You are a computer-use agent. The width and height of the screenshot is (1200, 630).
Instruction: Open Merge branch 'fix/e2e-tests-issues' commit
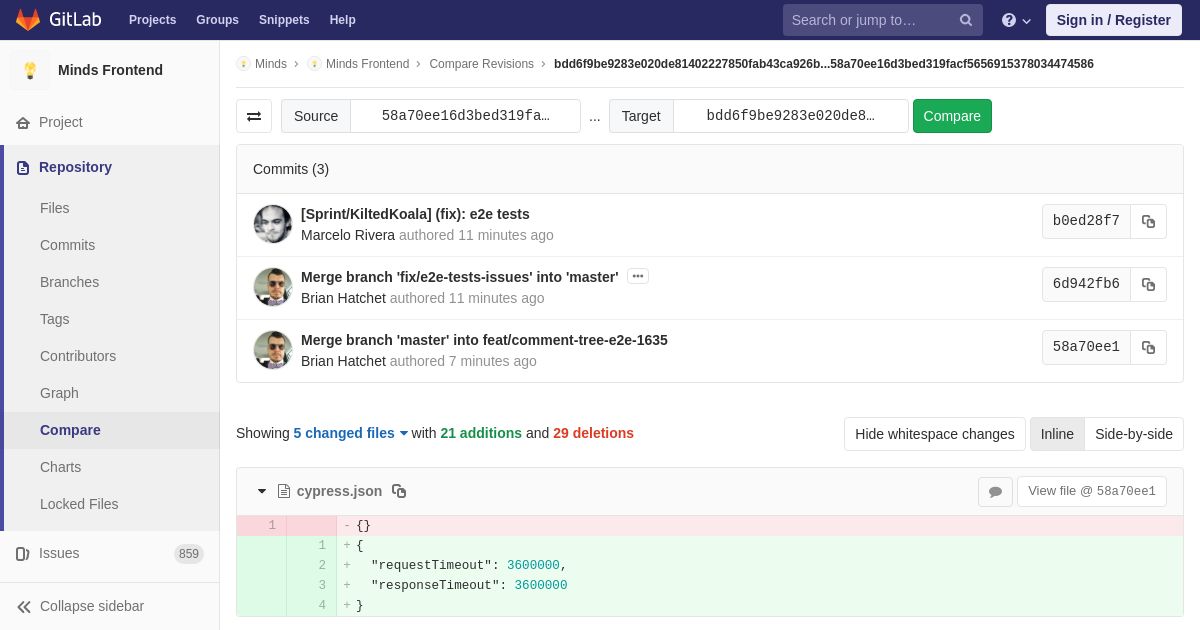(x=460, y=277)
